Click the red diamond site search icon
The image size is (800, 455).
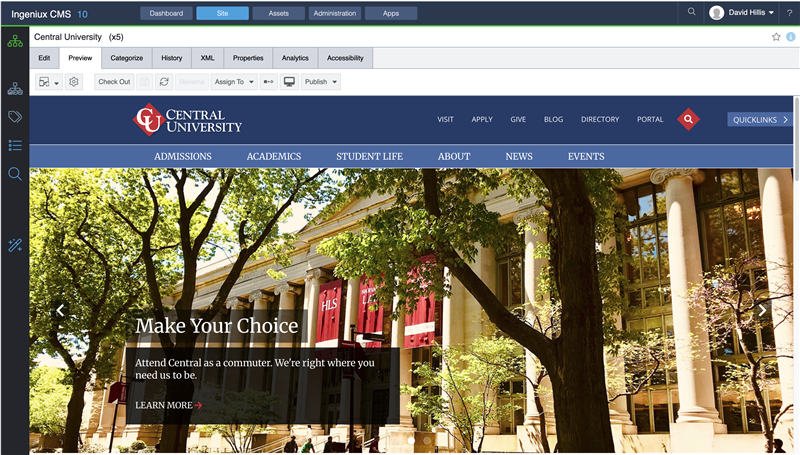pos(688,119)
